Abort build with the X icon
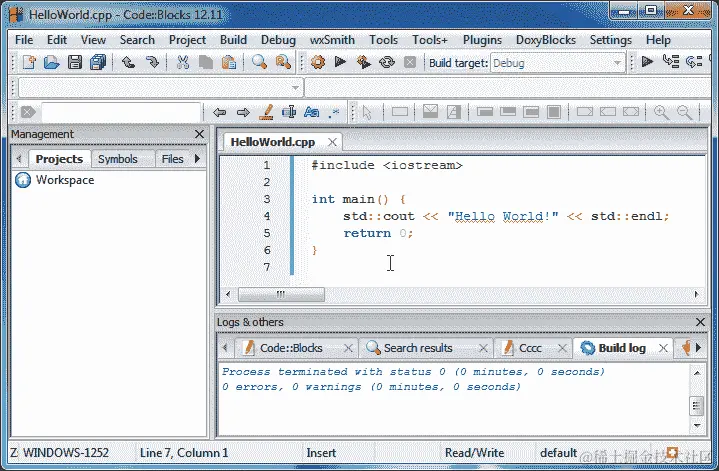The image size is (719, 471). [x=410, y=62]
